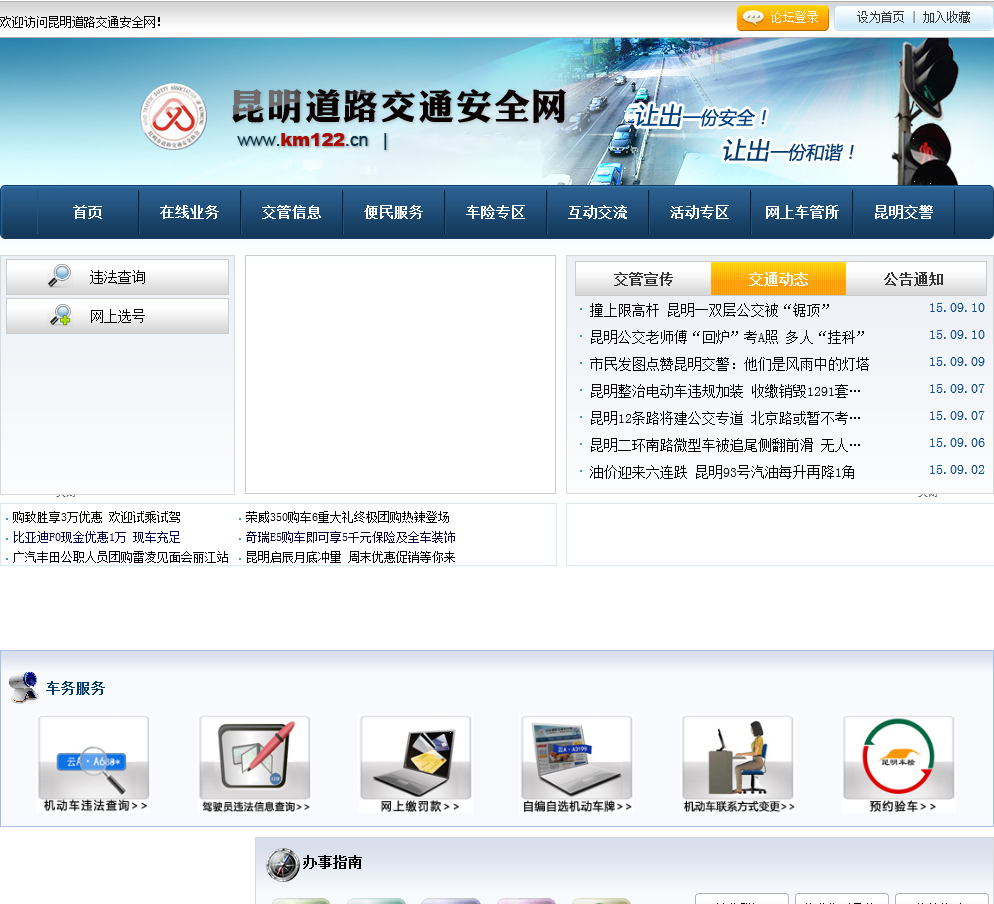Screen dimensions: 994x904
Task: Click magnifier icon beside 违法查询
Action: point(60,276)
